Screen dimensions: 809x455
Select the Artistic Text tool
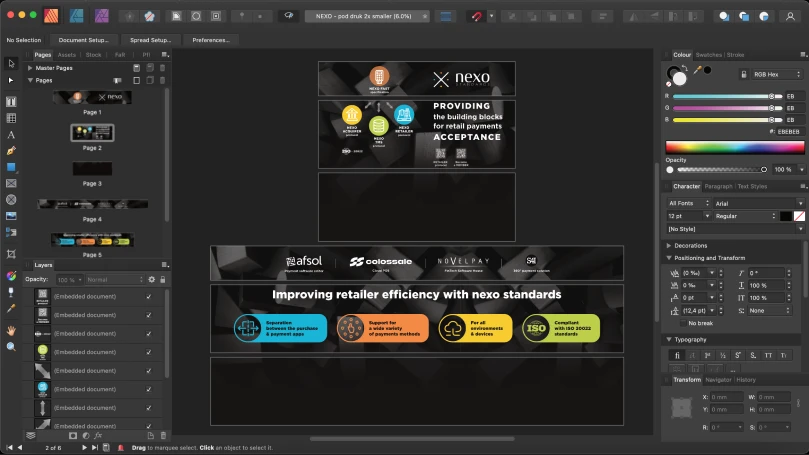pyautogui.click(x=11, y=134)
